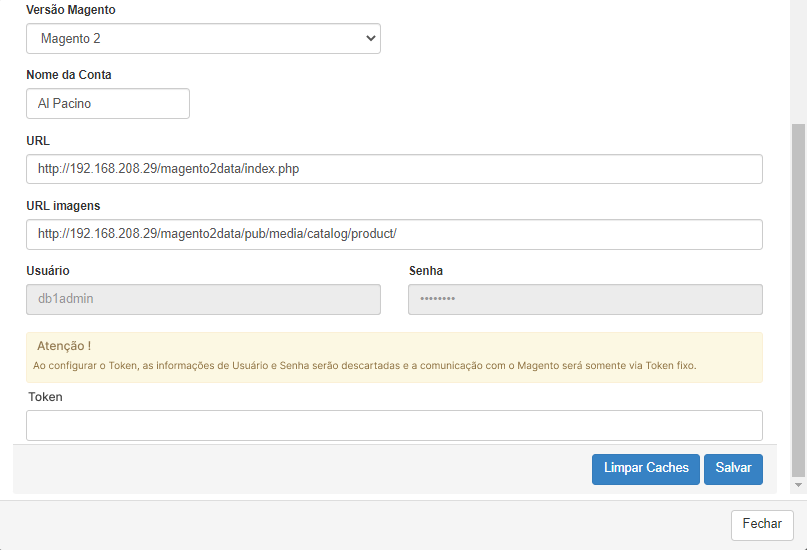Save settings with the Salvar button
The image size is (807, 550).
tap(733, 469)
